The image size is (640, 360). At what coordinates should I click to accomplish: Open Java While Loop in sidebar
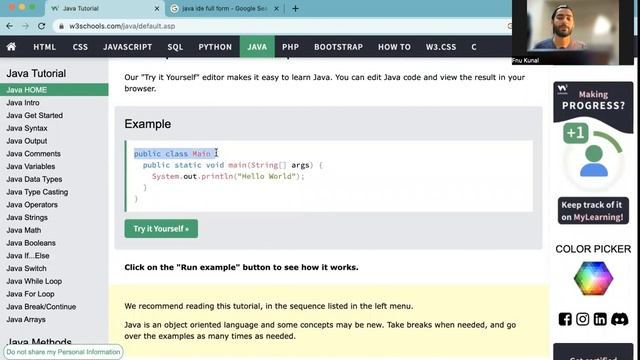[54, 281]
